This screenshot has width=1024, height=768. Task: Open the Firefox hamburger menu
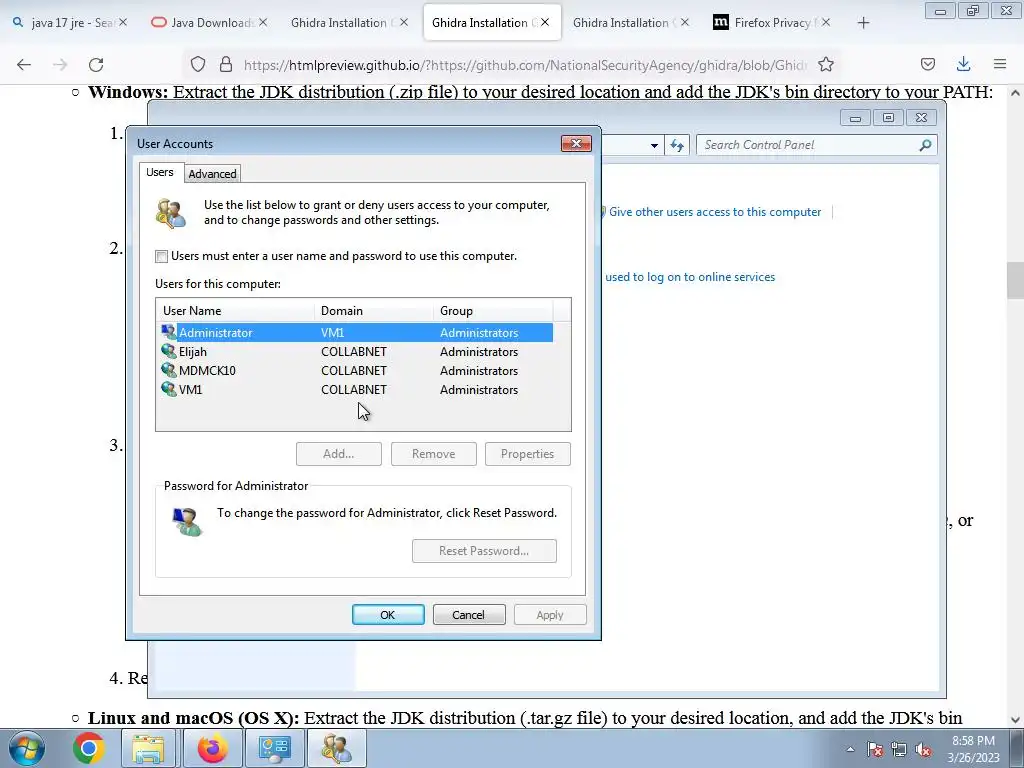coord(1000,64)
